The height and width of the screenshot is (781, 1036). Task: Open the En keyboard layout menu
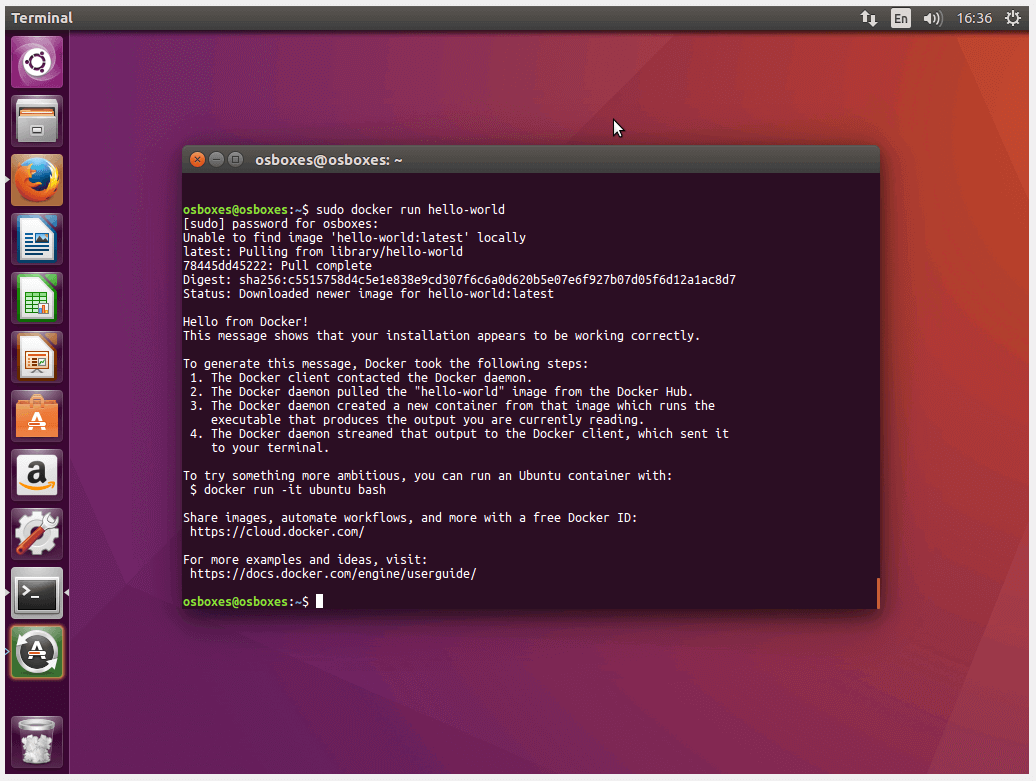click(900, 17)
